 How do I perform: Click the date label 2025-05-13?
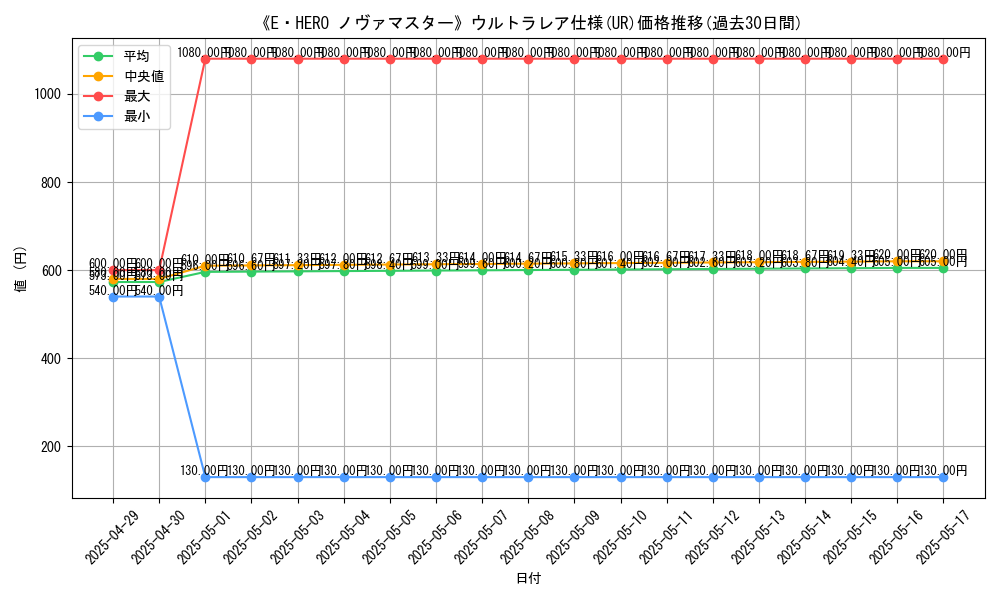[x=758, y=537]
